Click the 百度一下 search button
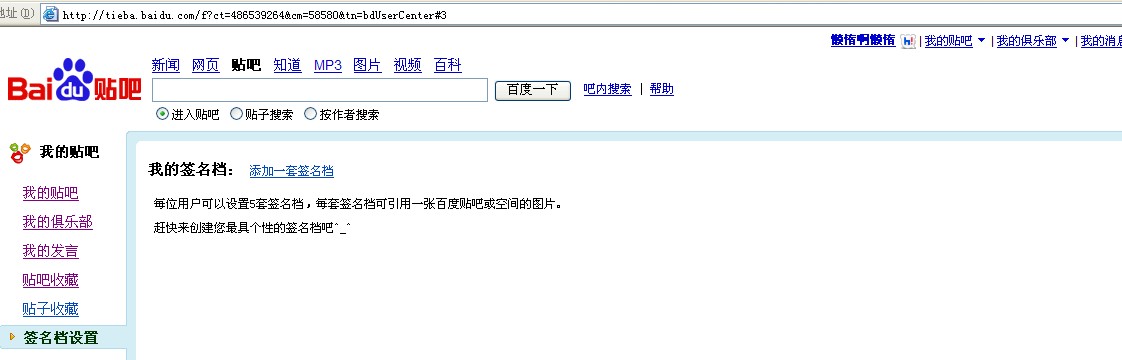The image size is (1122, 360). tap(533, 90)
